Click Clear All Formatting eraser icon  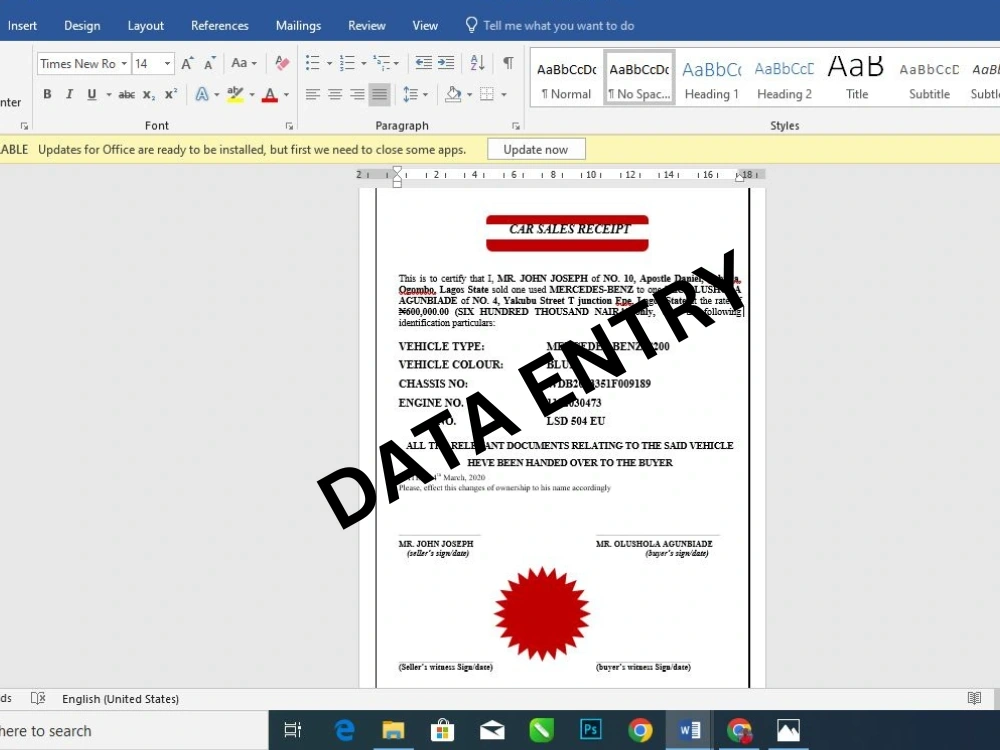click(282, 62)
